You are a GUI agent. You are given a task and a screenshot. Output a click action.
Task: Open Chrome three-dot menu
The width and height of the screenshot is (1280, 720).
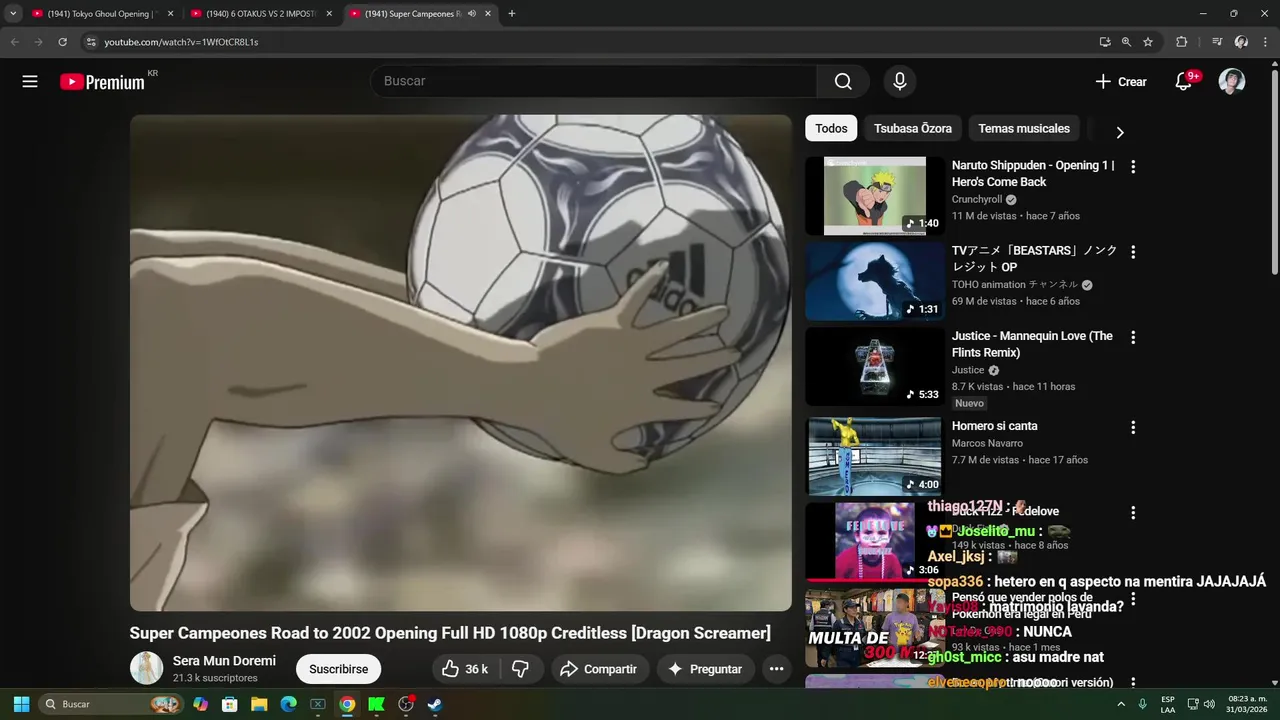[1265, 42]
